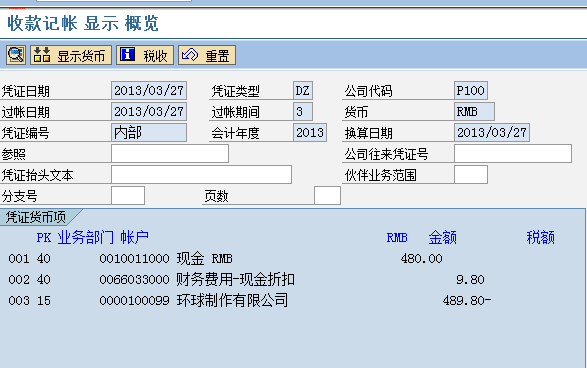Viewport: 587px width, 368px height.
Task: Click the 金额 column header
Action: tap(442, 238)
